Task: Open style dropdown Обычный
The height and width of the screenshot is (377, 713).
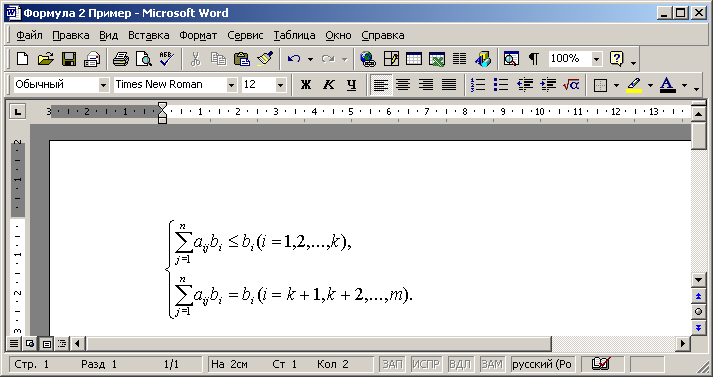Action: [x=104, y=85]
